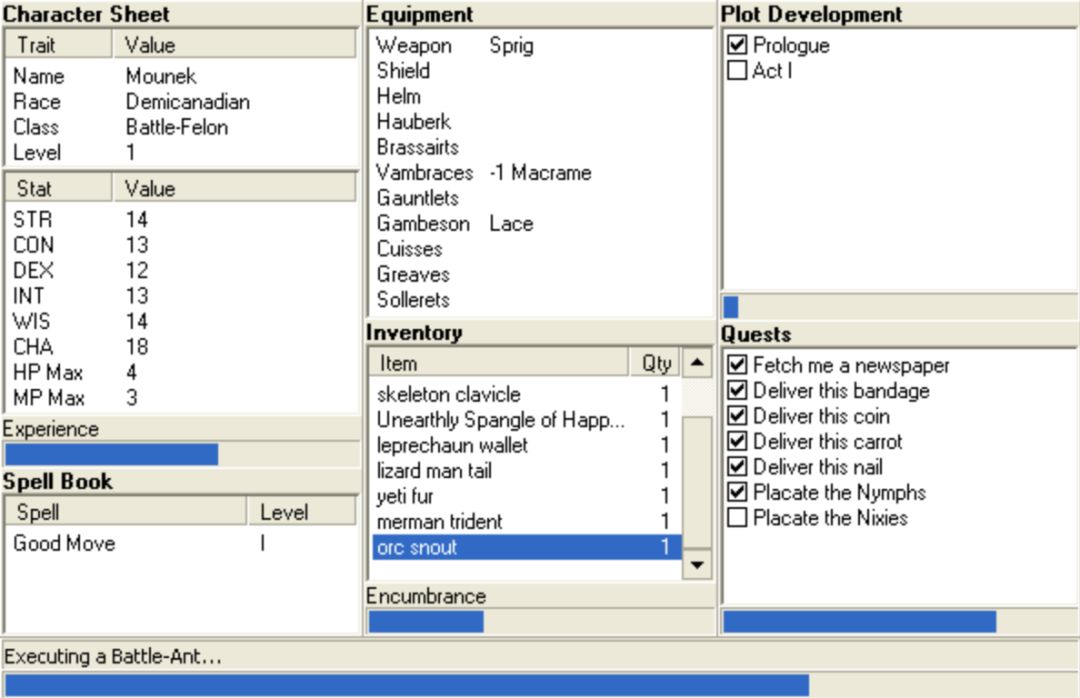Click the Qty column header
1080x698 pixels.
656,363
